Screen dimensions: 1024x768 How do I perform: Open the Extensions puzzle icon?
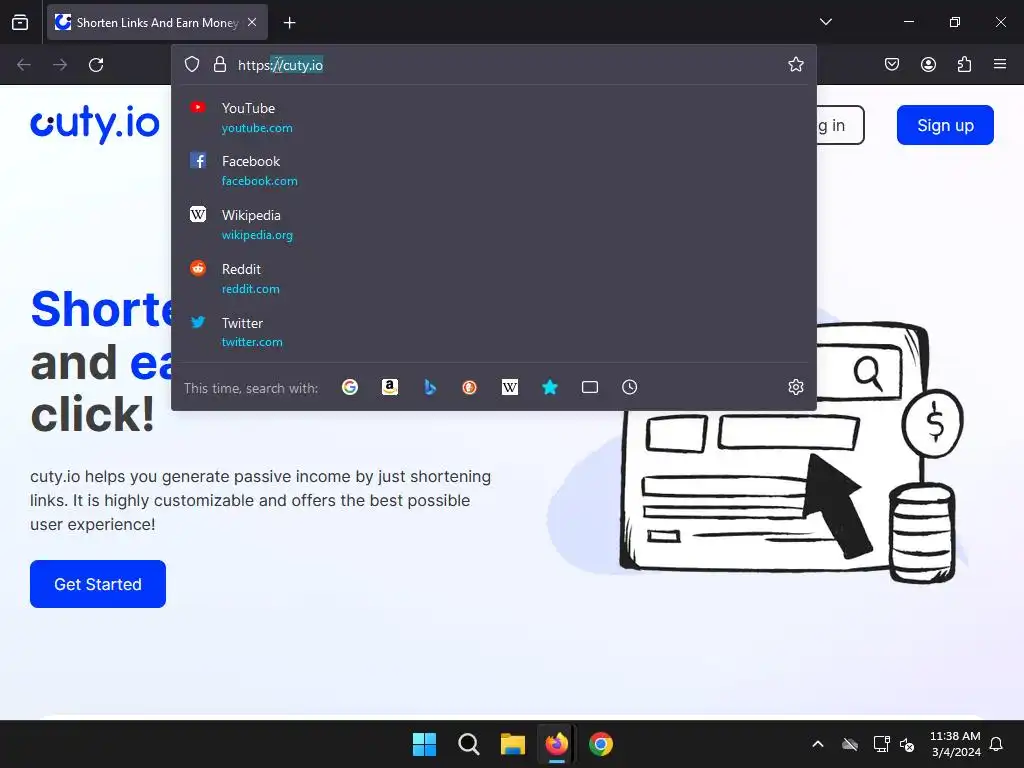964,64
